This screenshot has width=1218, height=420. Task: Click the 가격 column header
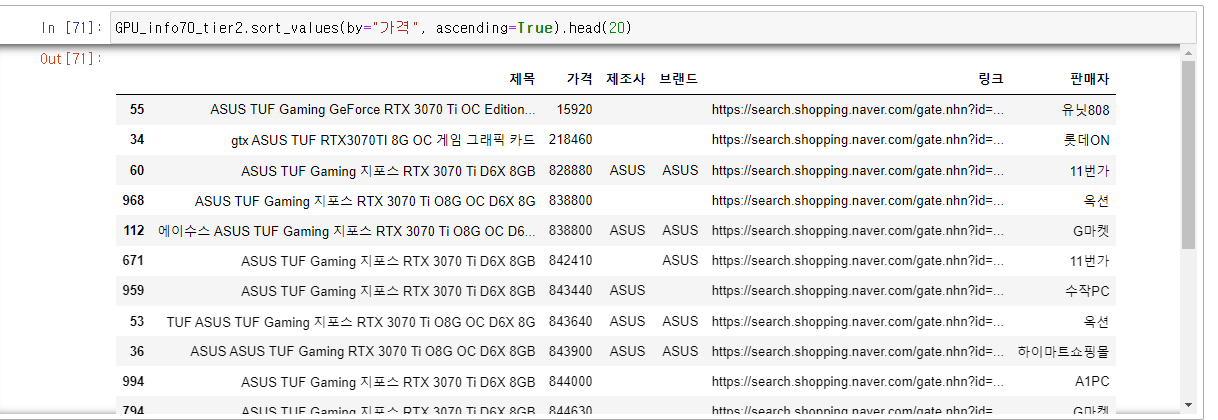(x=579, y=79)
